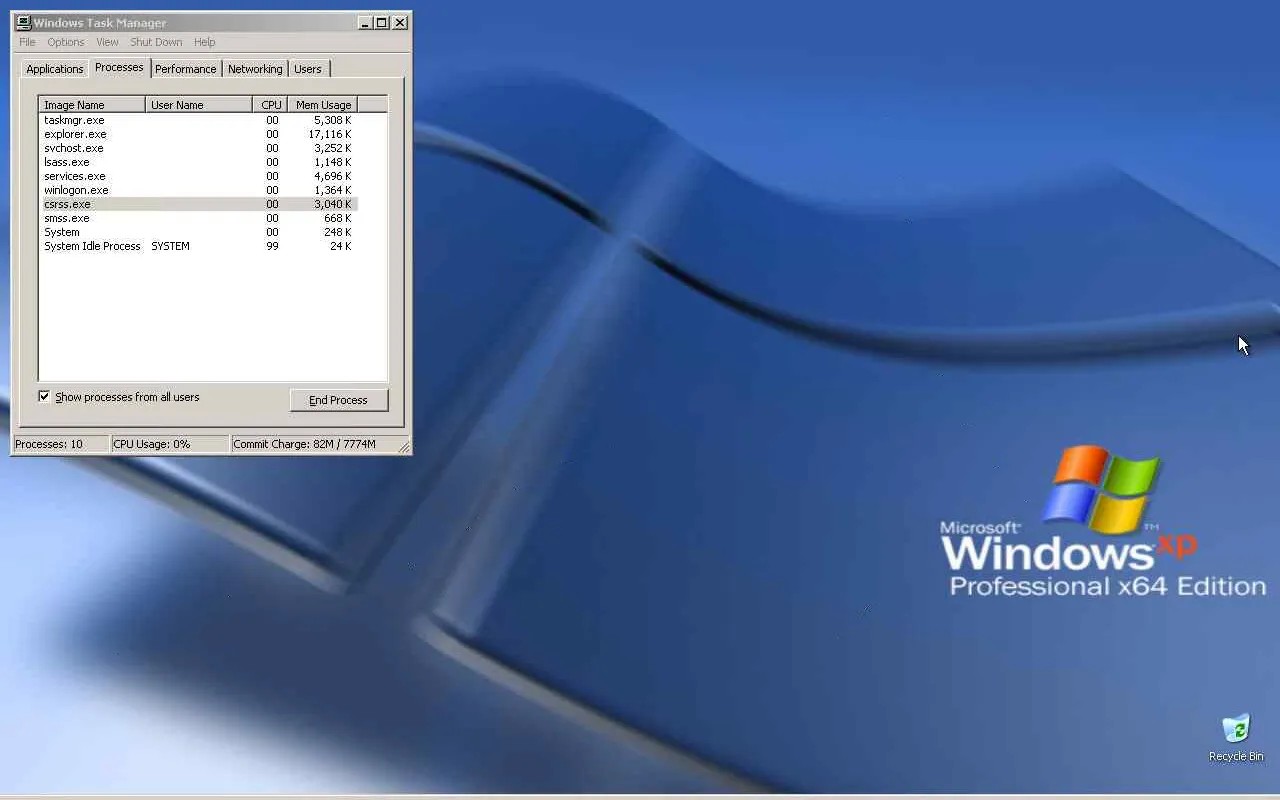Screen dimensions: 1280x800
Task: Select the Processes tab
Action: 119,67
